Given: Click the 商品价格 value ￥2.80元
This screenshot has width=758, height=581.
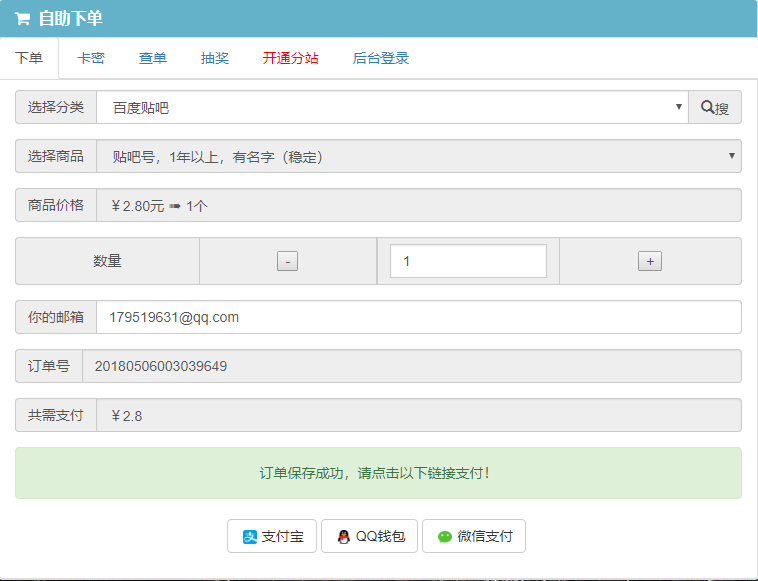Looking at the screenshot, I should pos(138,206).
